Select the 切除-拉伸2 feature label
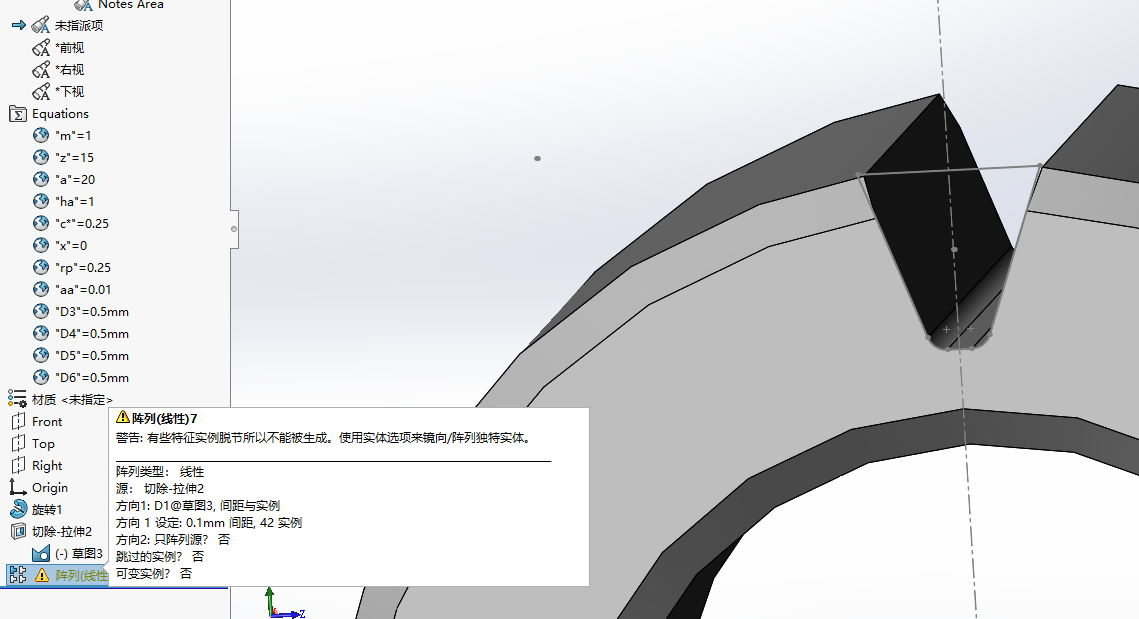Viewport: 1139px width, 619px height. (62, 531)
